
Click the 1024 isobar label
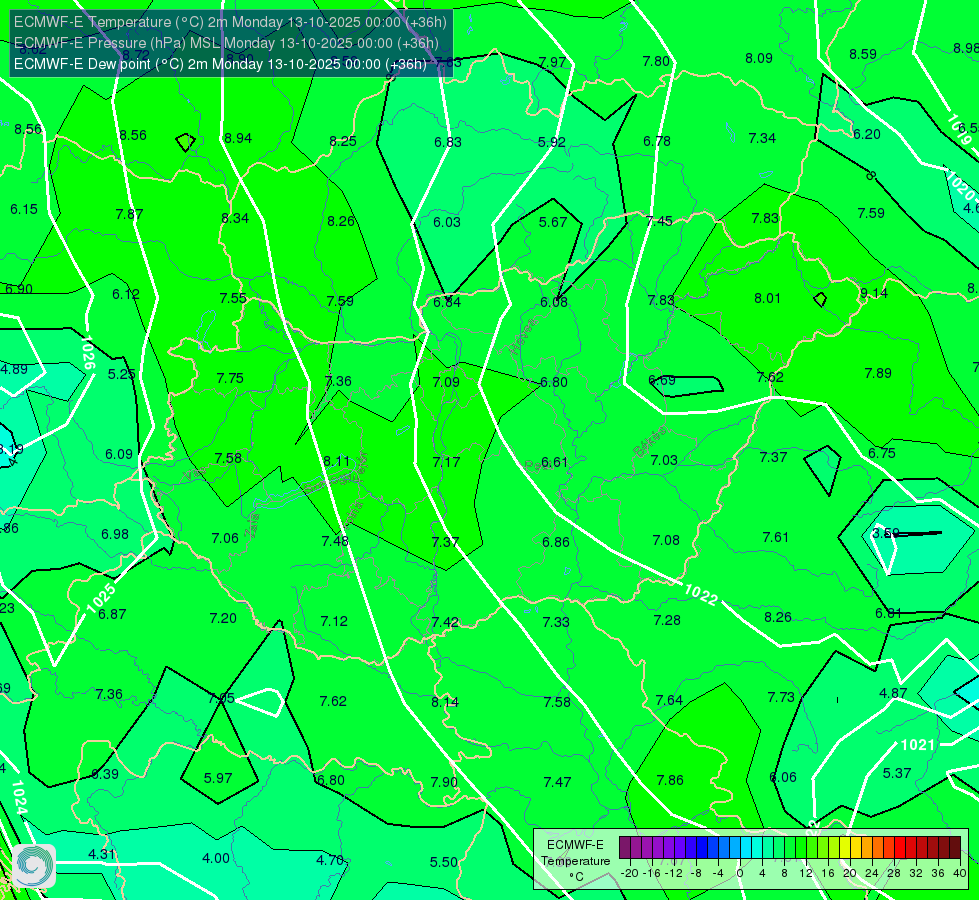coord(19,798)
